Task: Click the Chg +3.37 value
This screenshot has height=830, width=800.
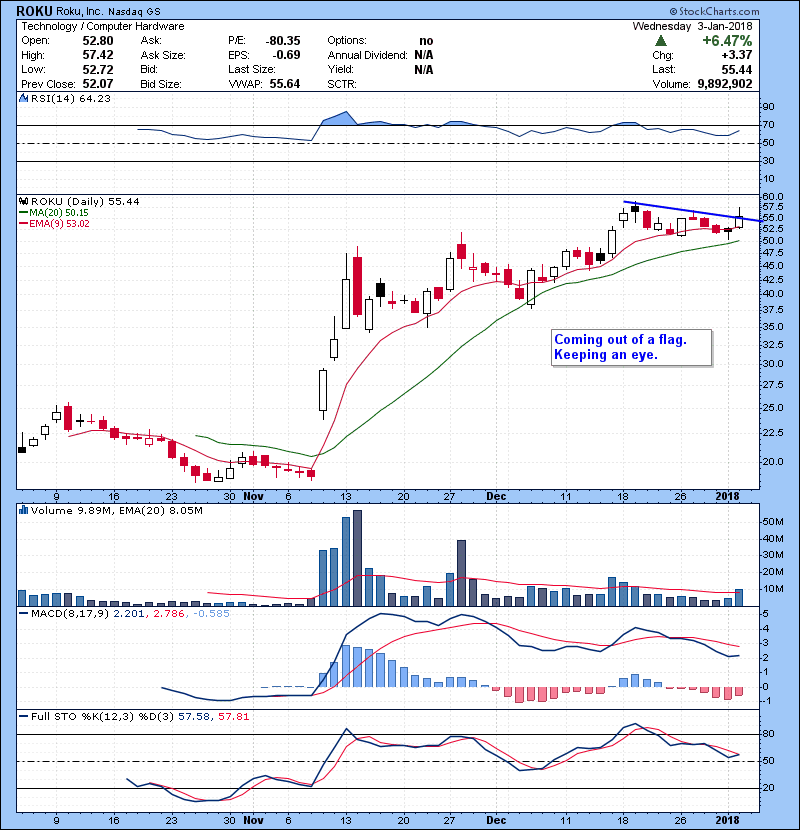Action: coord(736,55)
